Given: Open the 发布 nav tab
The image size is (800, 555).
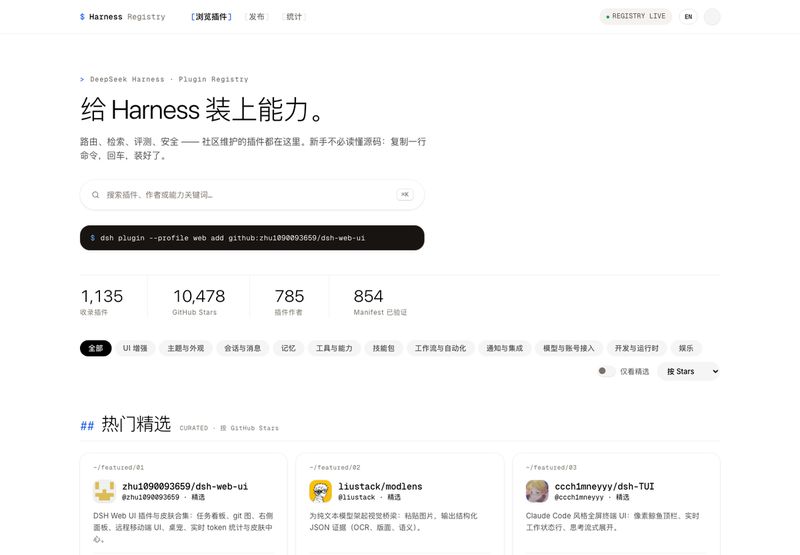Looking at the screenshot, I should point(257,17).
